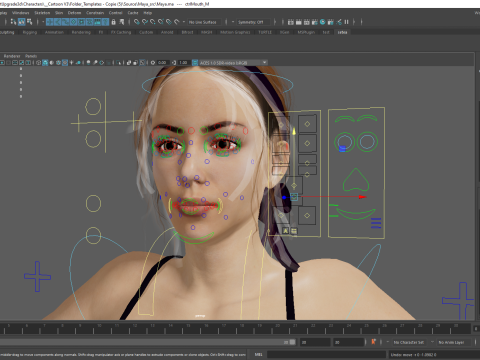Screen dimensions: 480x360
Task: Toggle the highlighted textured display icon
Action: pos(65,63)
